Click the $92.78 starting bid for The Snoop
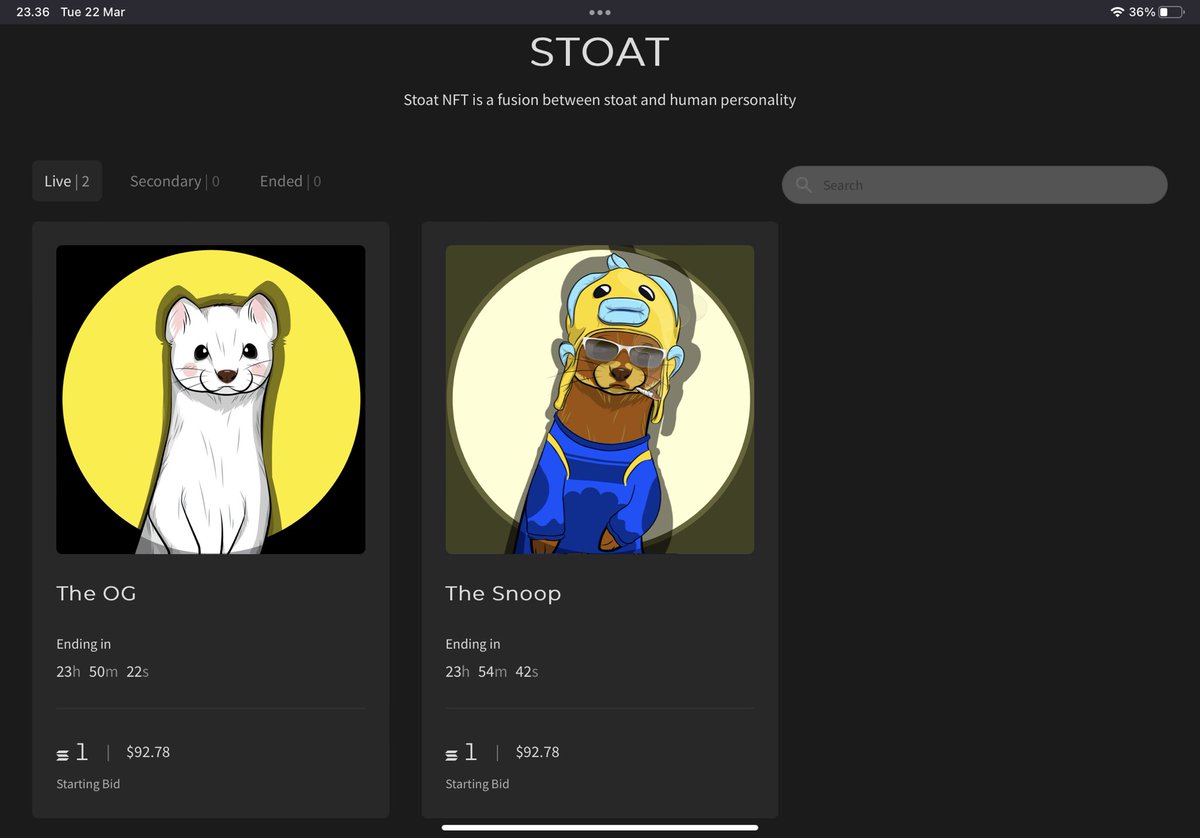Screen dimensions: 1200x838 pyautogui.click(x=537, y=752)
